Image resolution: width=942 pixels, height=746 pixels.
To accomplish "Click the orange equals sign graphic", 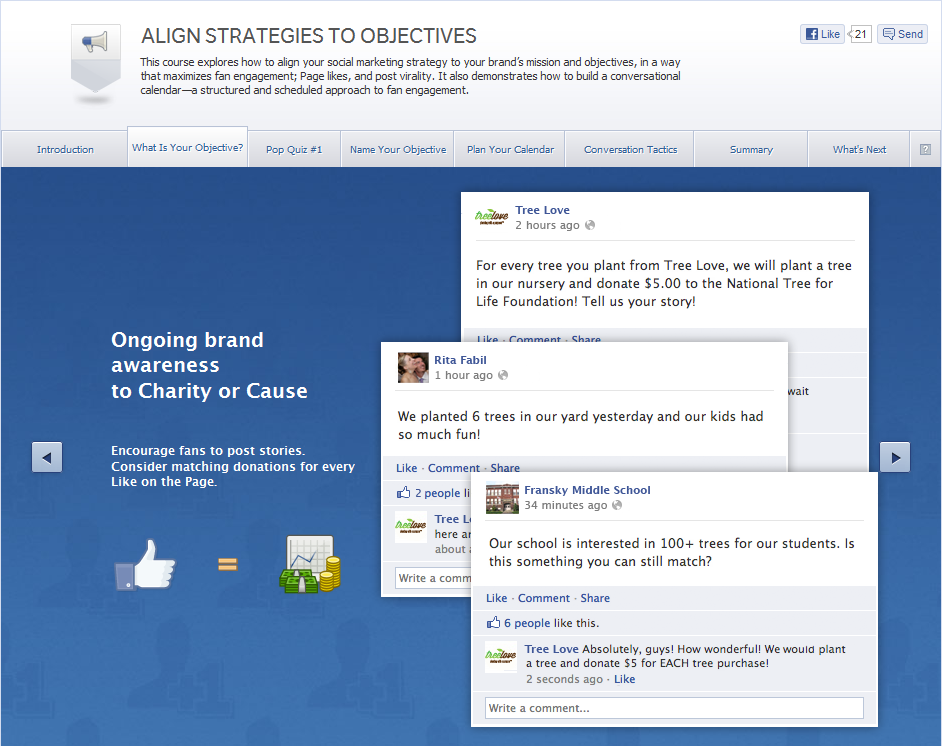I will (x=228, y=564).
